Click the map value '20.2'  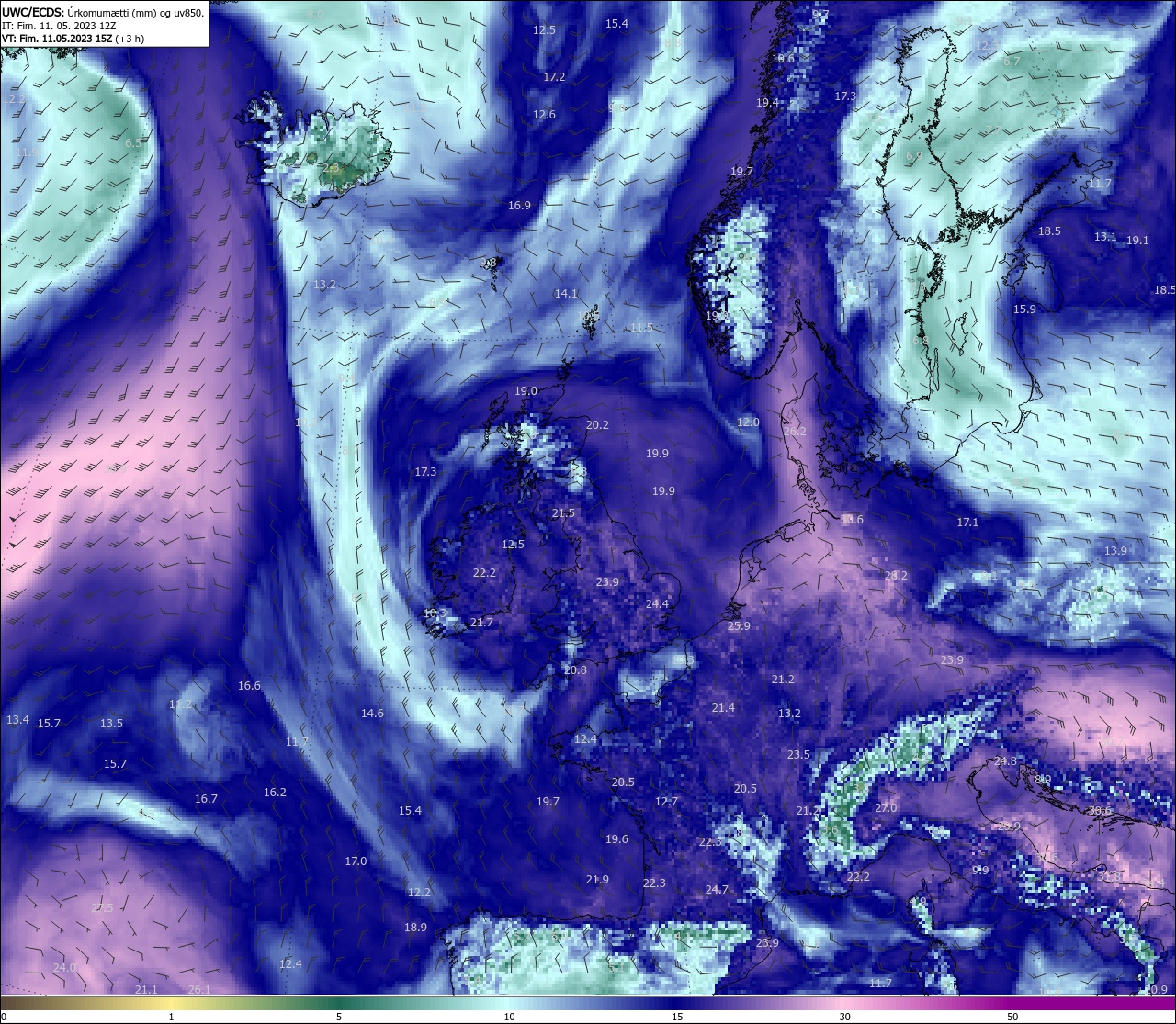[597, 425]
